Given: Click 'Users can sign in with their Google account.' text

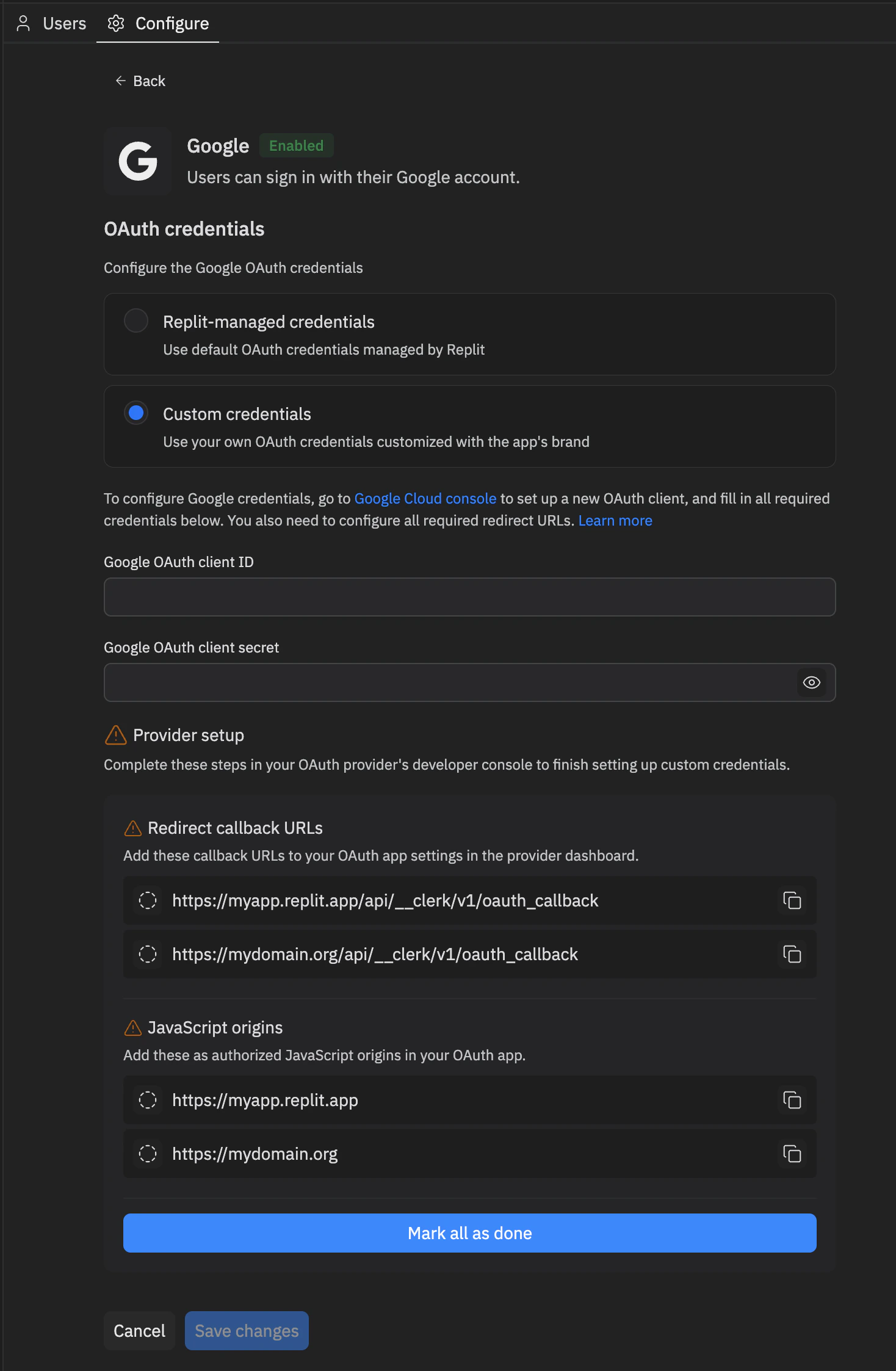Looking at the screenshot, I should coord(353,177).
